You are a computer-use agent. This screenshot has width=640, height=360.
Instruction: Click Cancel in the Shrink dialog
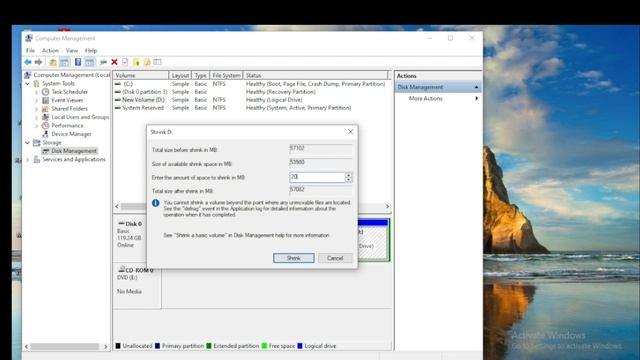point(335,258)
